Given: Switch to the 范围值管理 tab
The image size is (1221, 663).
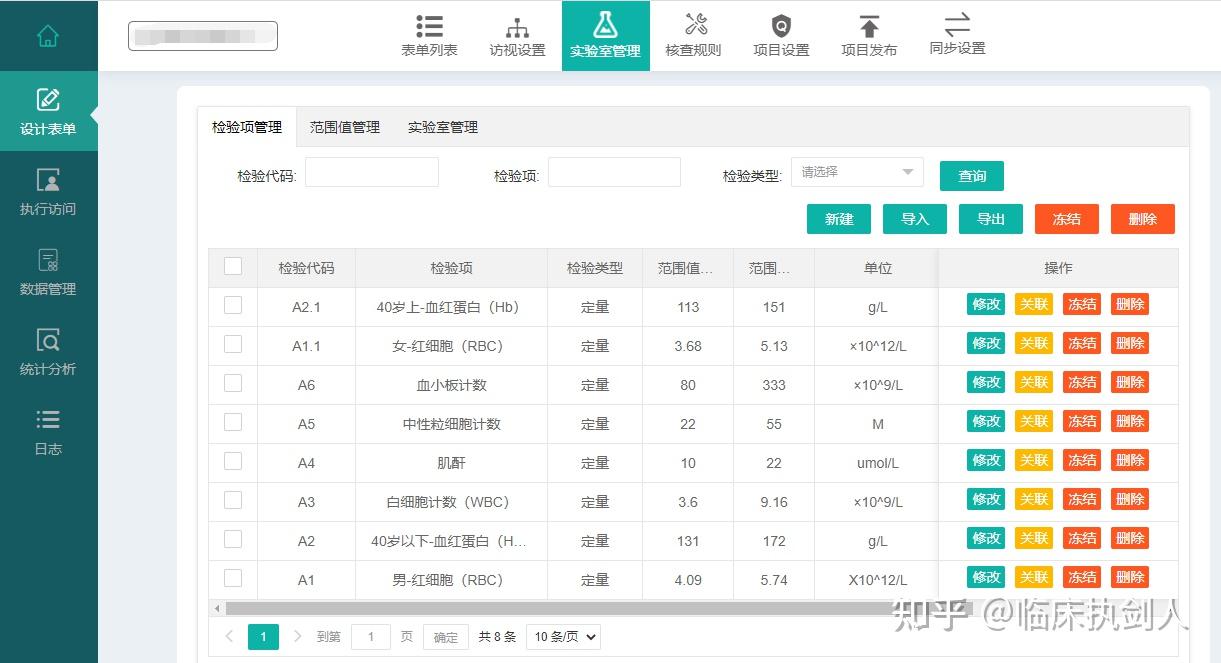Looking at the screenshot, I should click(x=344, y=128).
